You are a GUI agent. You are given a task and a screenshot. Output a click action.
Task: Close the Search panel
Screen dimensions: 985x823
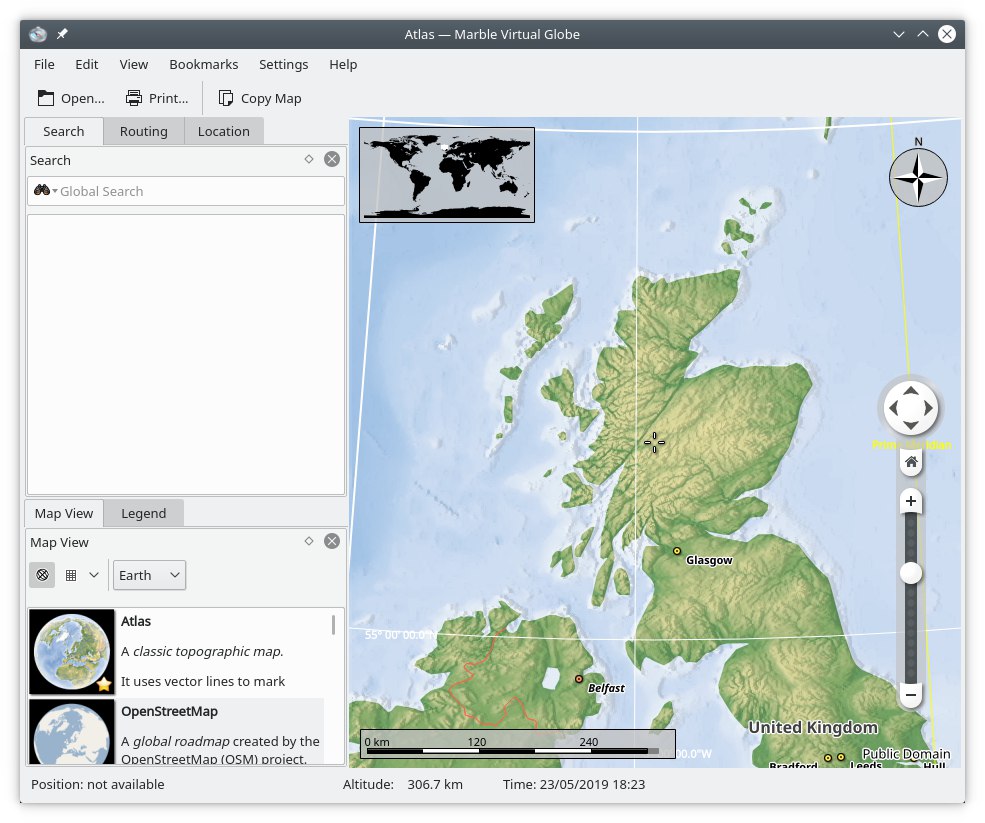(x=332, y=159)
